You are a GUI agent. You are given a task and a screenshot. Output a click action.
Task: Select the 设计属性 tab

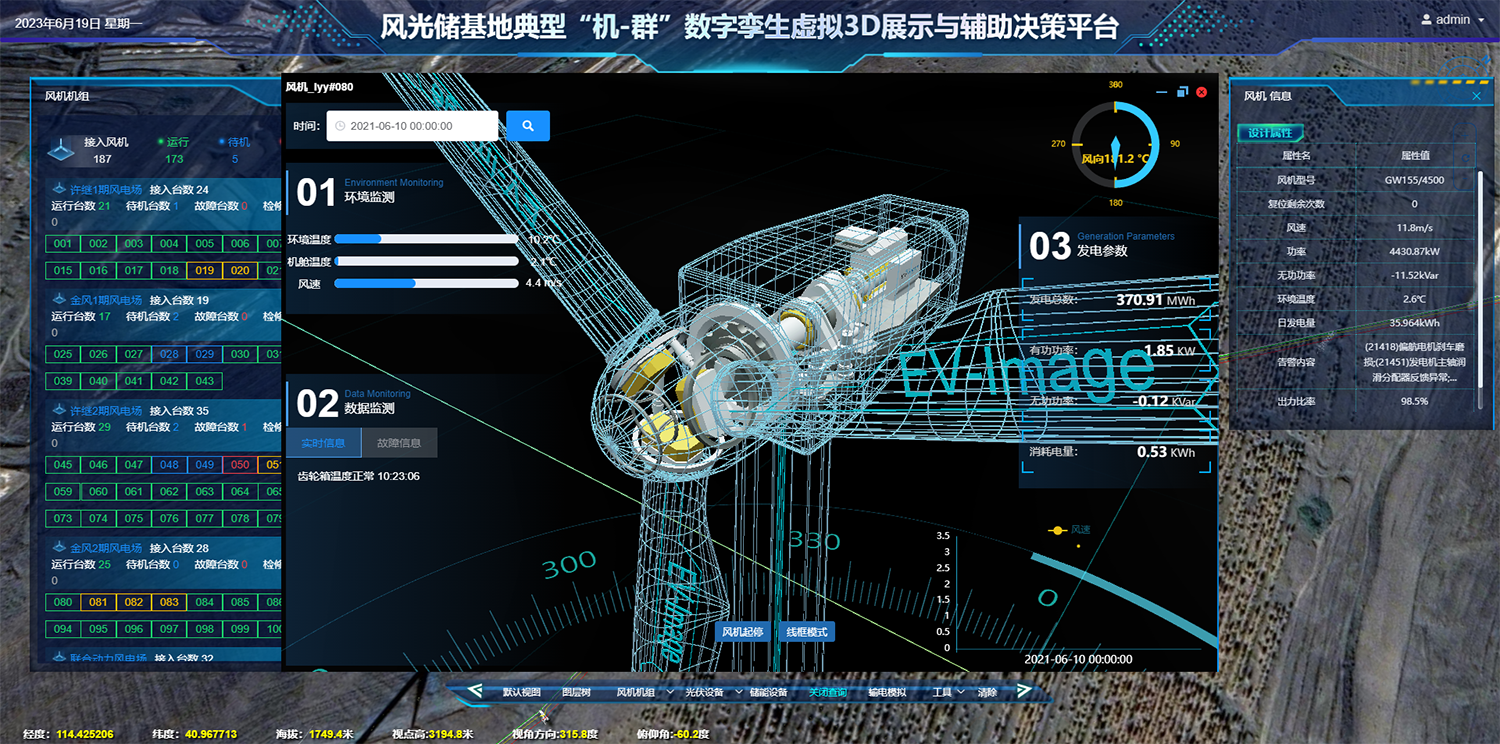point(1271,133)
